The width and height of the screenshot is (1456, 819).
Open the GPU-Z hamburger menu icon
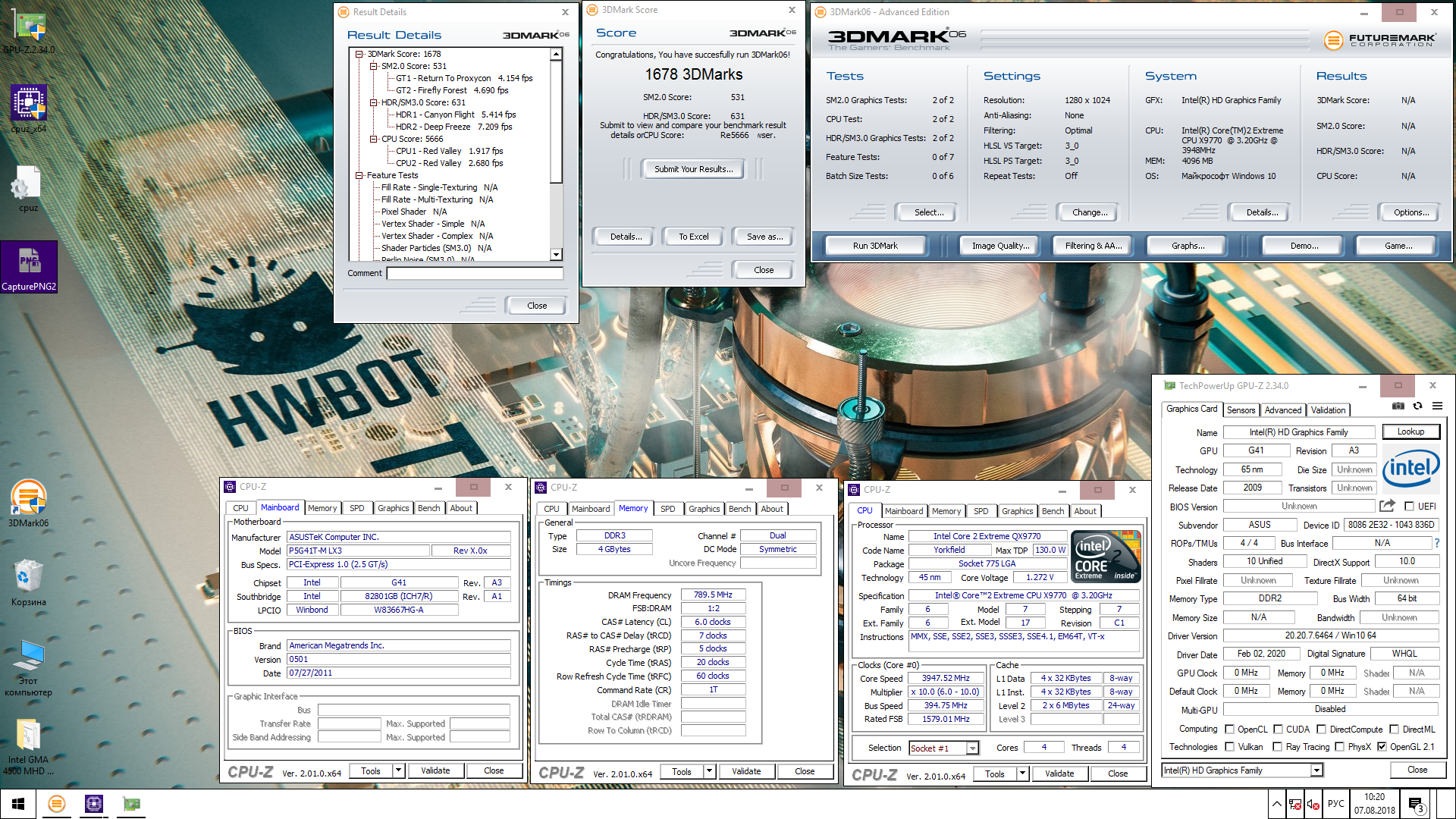tap(1437, 406)
